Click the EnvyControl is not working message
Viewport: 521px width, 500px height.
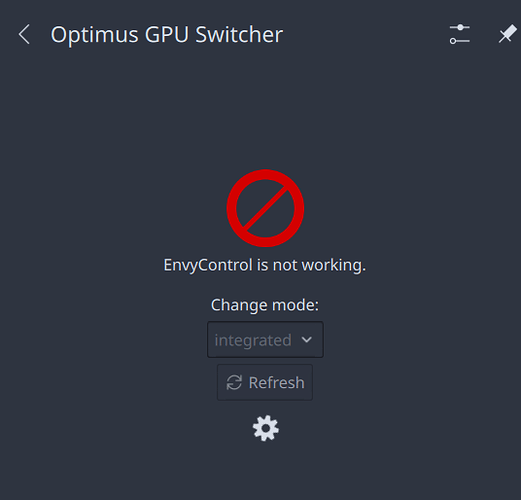[x=265, y=265]
